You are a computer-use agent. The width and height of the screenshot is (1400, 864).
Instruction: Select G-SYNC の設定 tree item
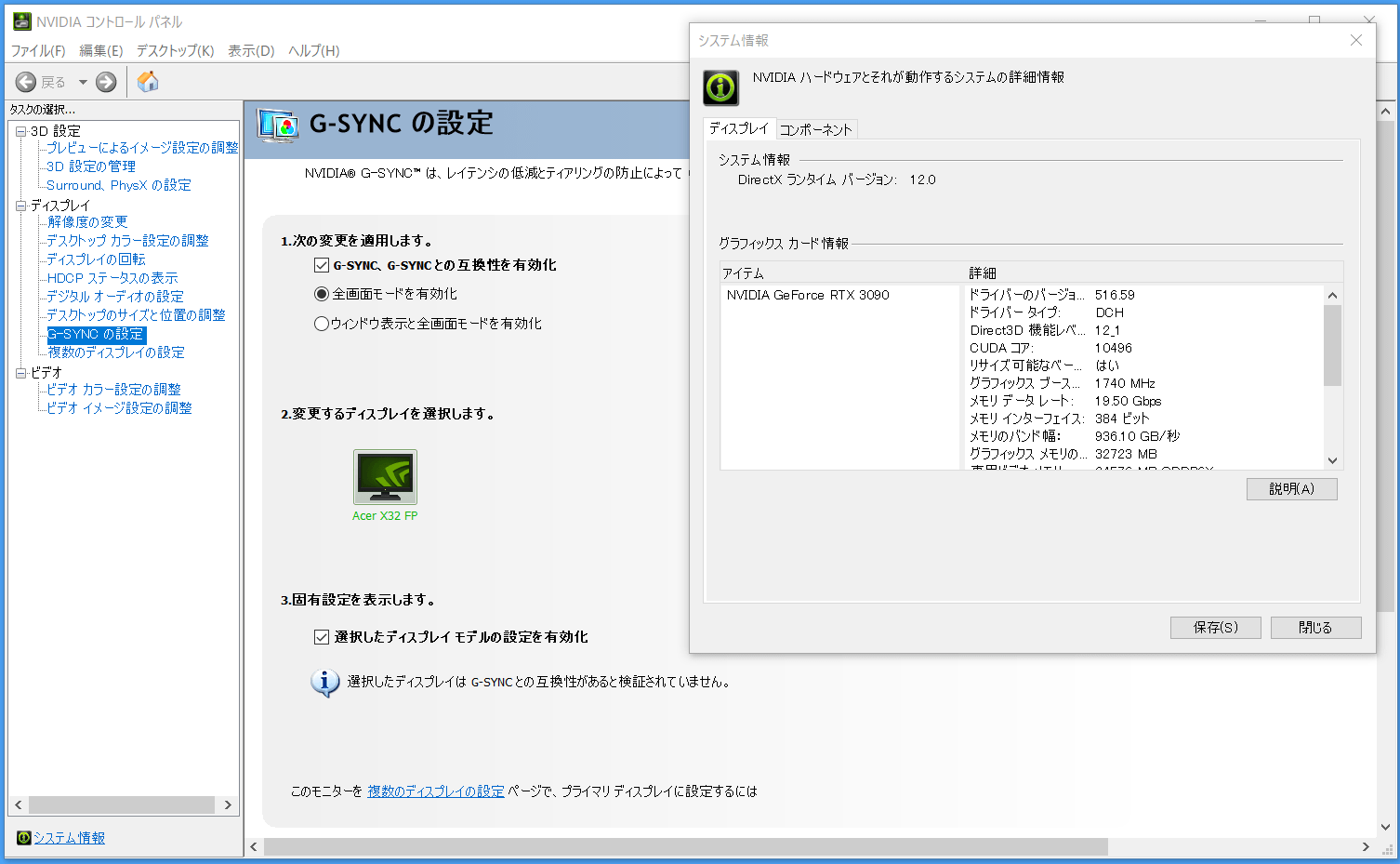coord(96,334)
